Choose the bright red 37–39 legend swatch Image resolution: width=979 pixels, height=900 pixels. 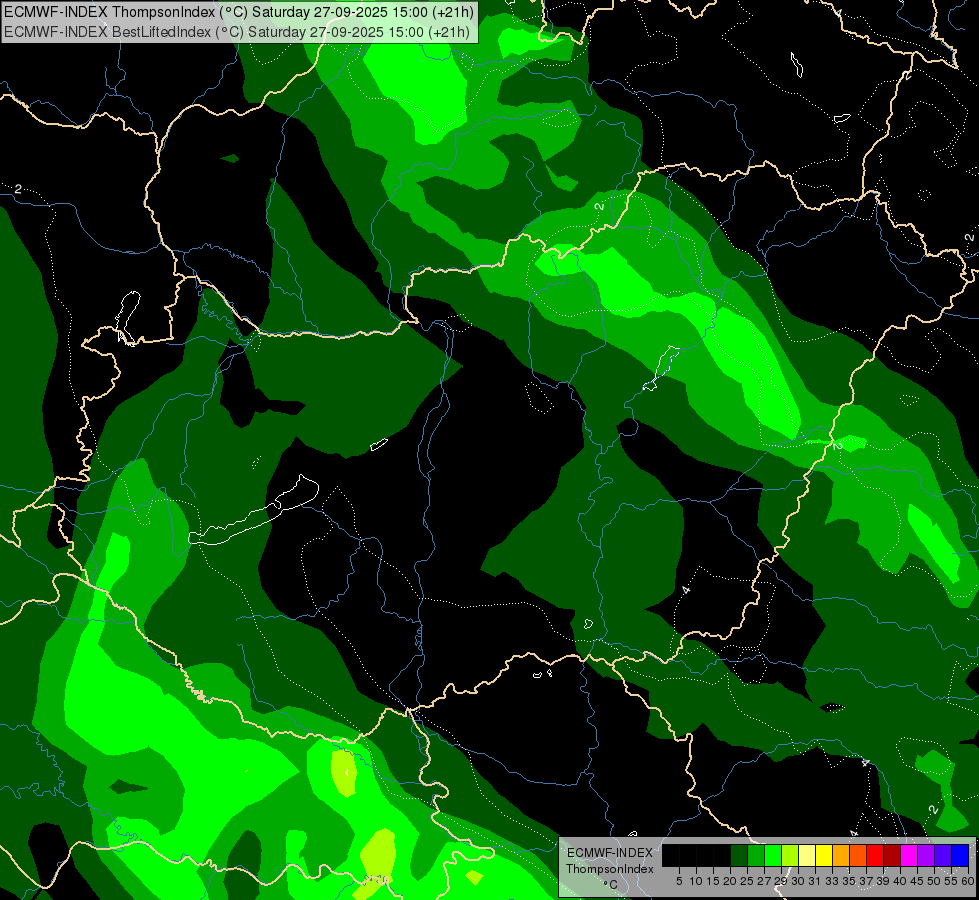875,855
